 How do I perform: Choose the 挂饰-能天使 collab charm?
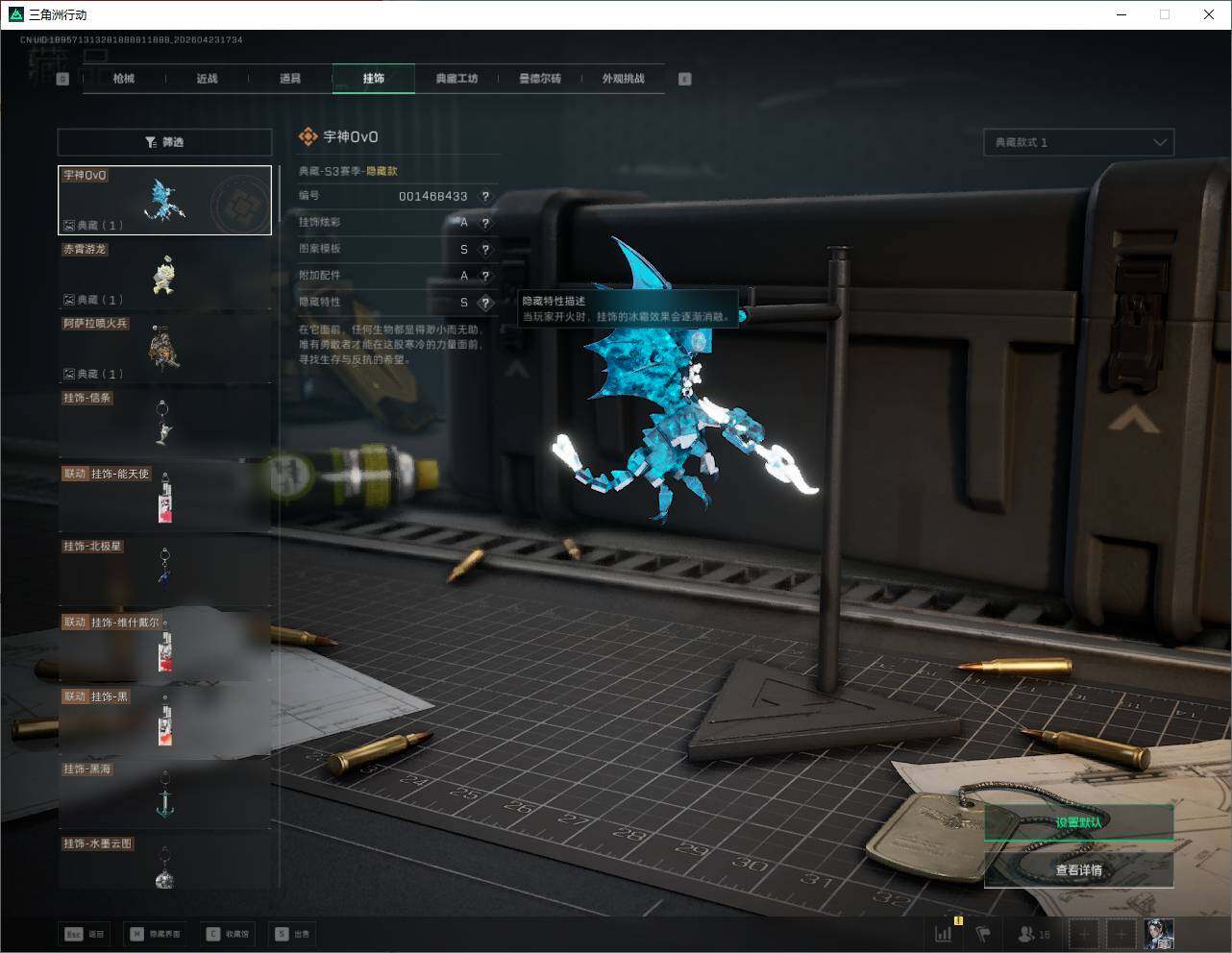[164, 498]
